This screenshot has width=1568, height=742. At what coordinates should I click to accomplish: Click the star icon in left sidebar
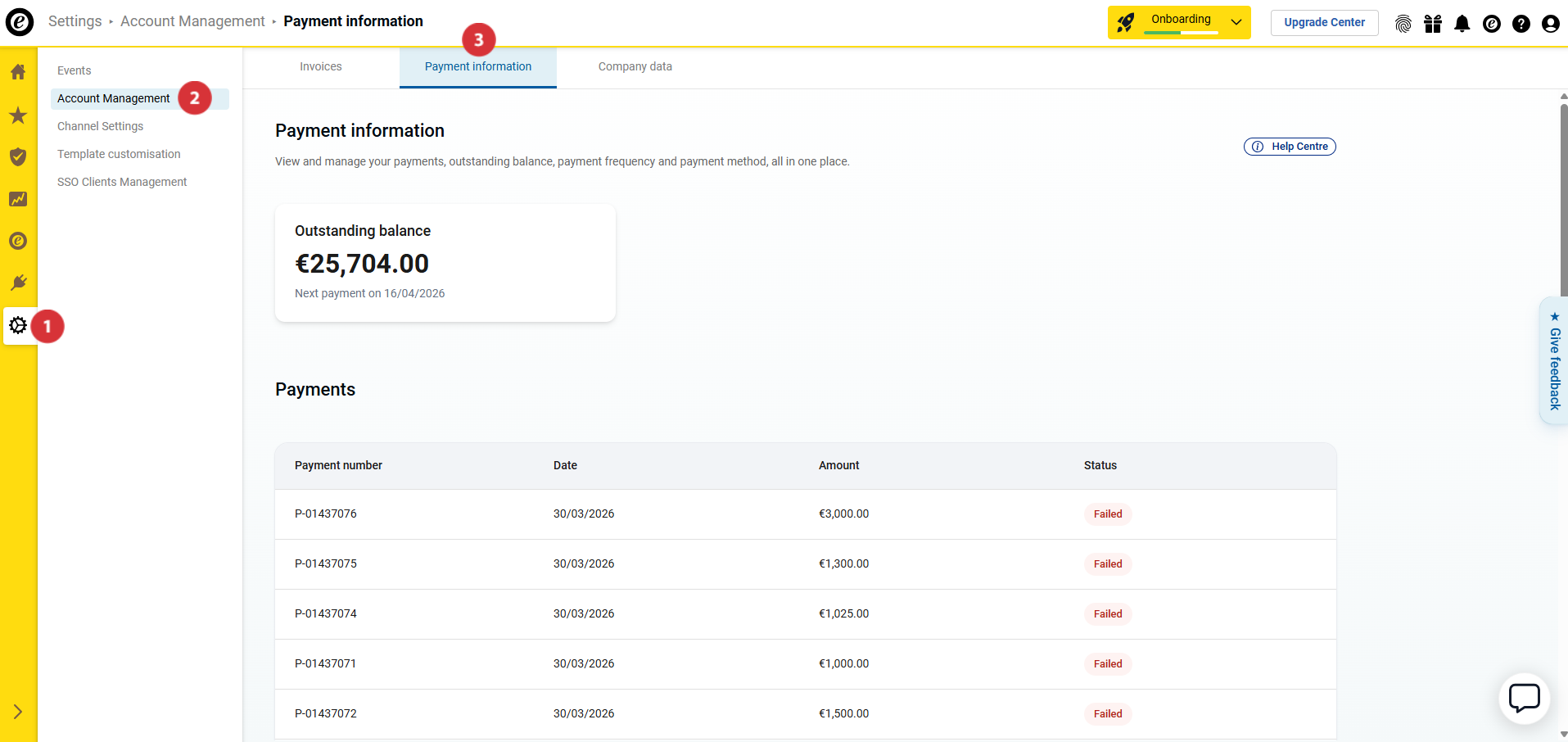(18, 115)
